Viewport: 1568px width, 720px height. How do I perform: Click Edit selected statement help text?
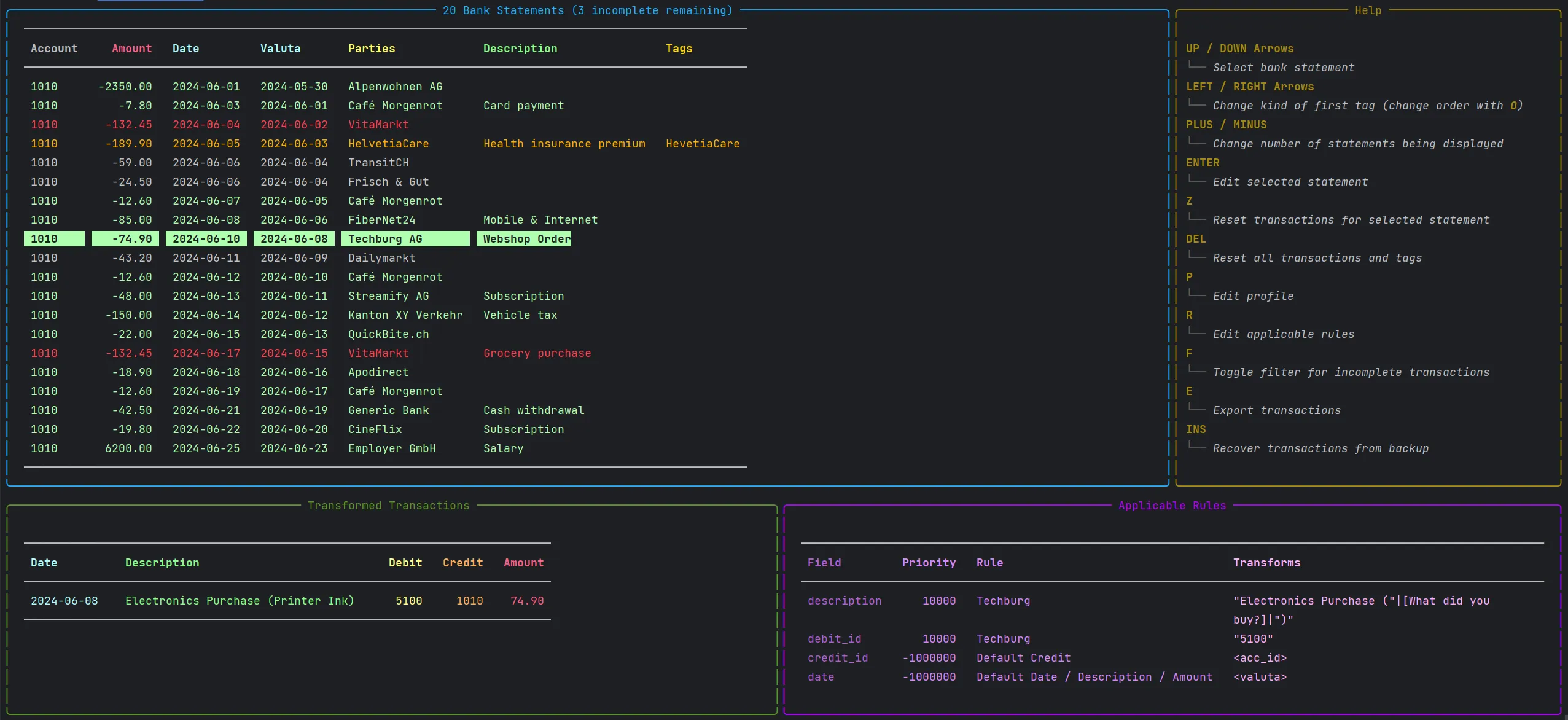coord(1290,182)
